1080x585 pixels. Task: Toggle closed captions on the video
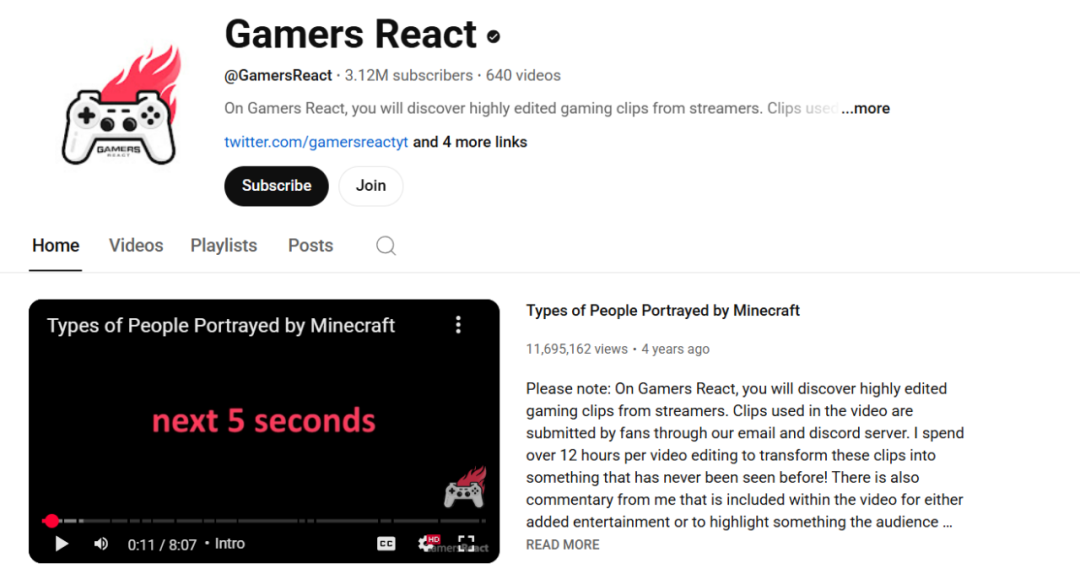[x=386, y=544]
